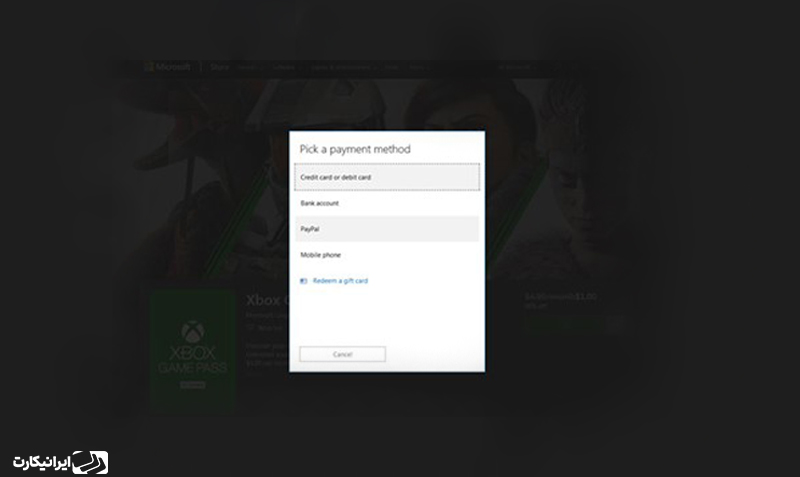
Task: Open the Store link in the header
Action: [x=218, y=68]
